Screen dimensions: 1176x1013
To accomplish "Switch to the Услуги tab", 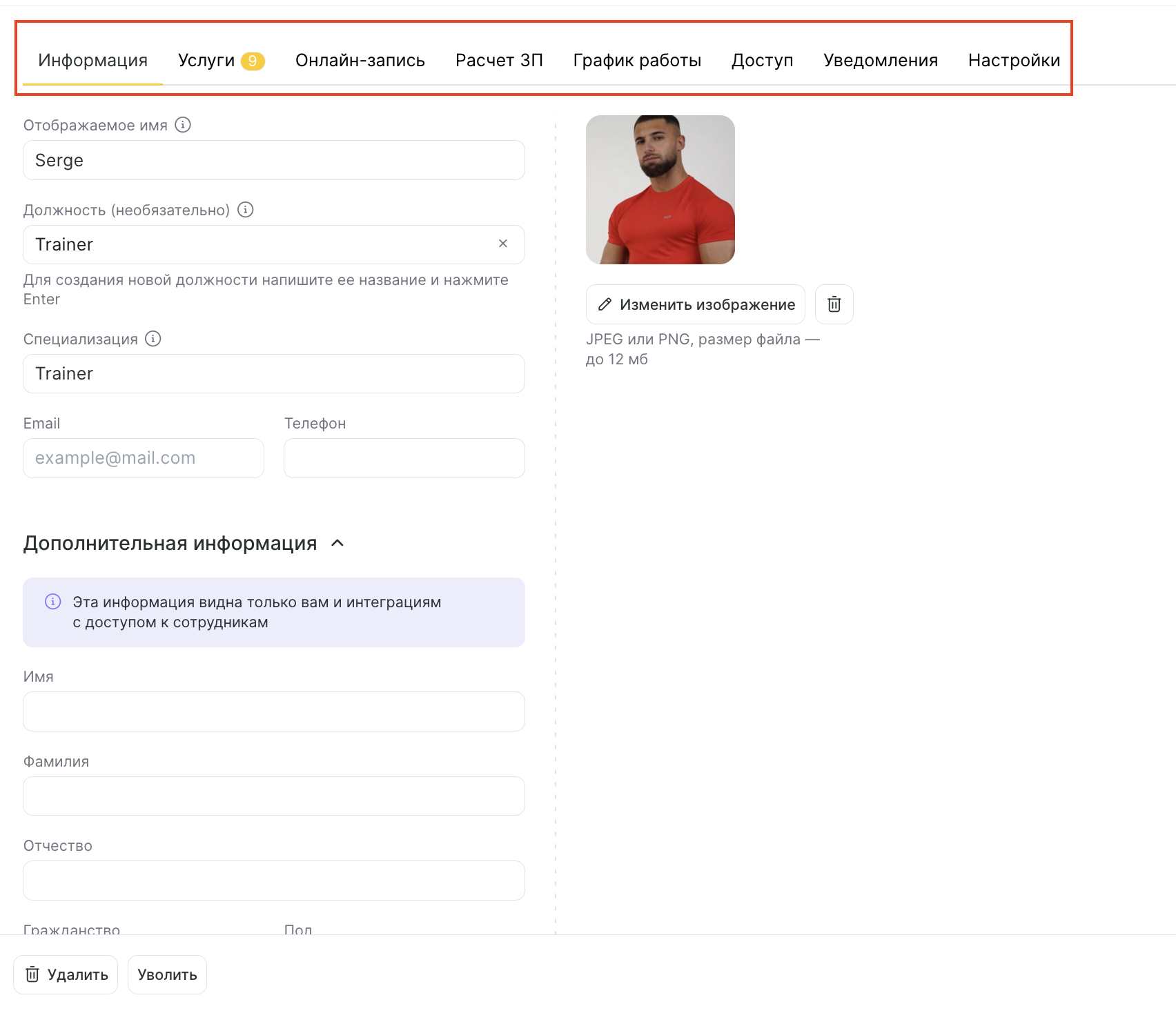I will 220,61.
